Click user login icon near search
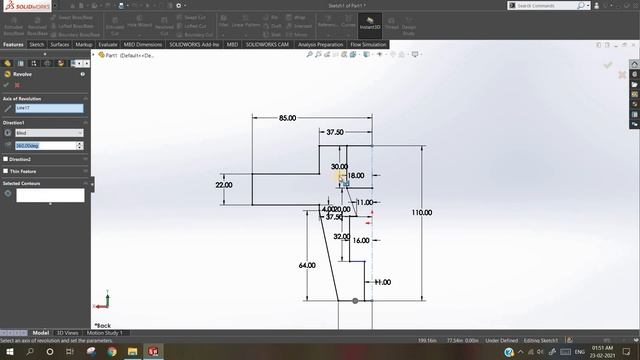The width and height of the screenshot is (640, 360). pyautogui.click(x=597, y=6)
